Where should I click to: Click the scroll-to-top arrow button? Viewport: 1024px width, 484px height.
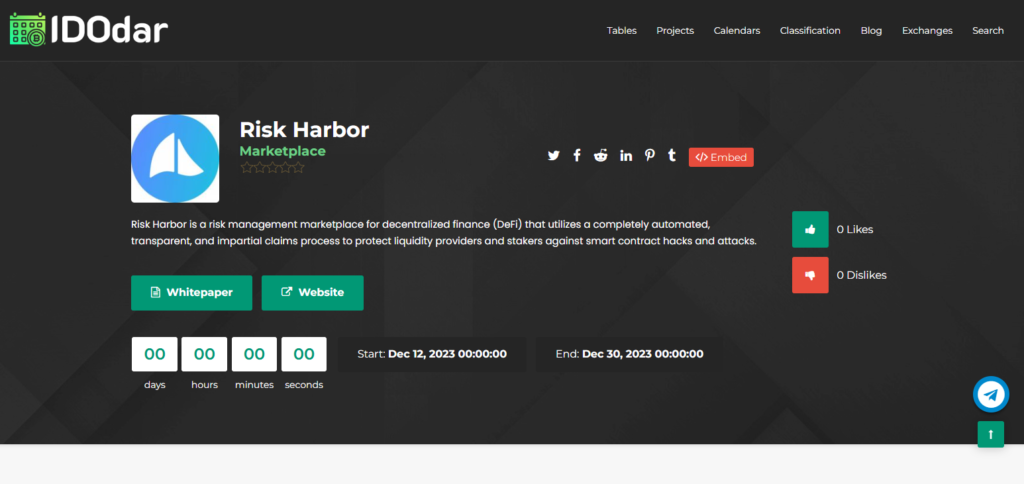991,434
